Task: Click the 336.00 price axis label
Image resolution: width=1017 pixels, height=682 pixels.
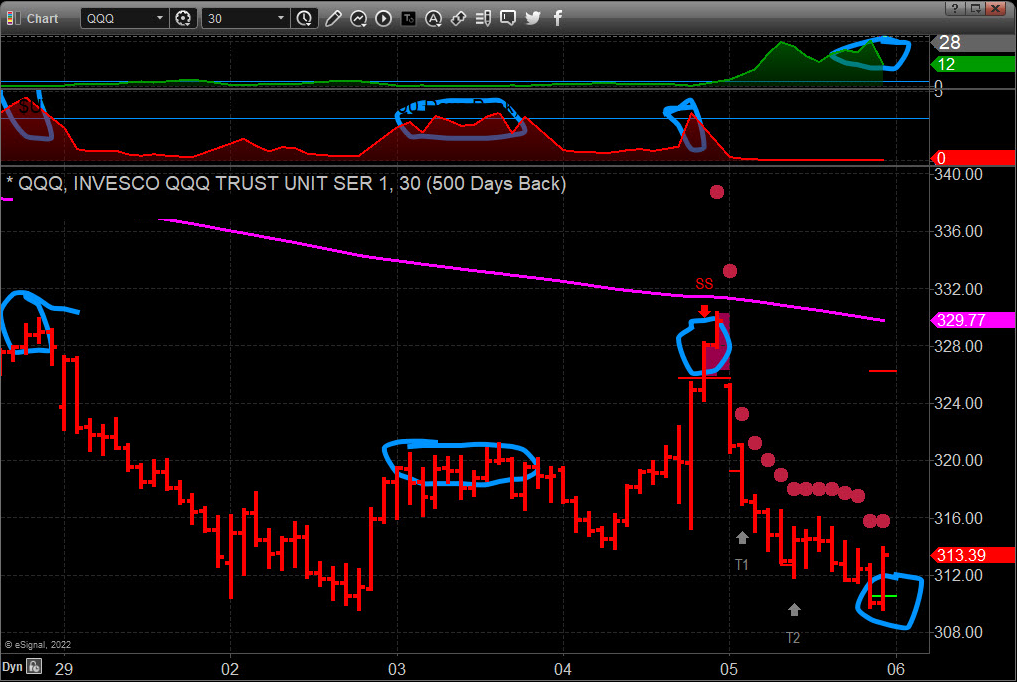Action: (x=958, y=231)
